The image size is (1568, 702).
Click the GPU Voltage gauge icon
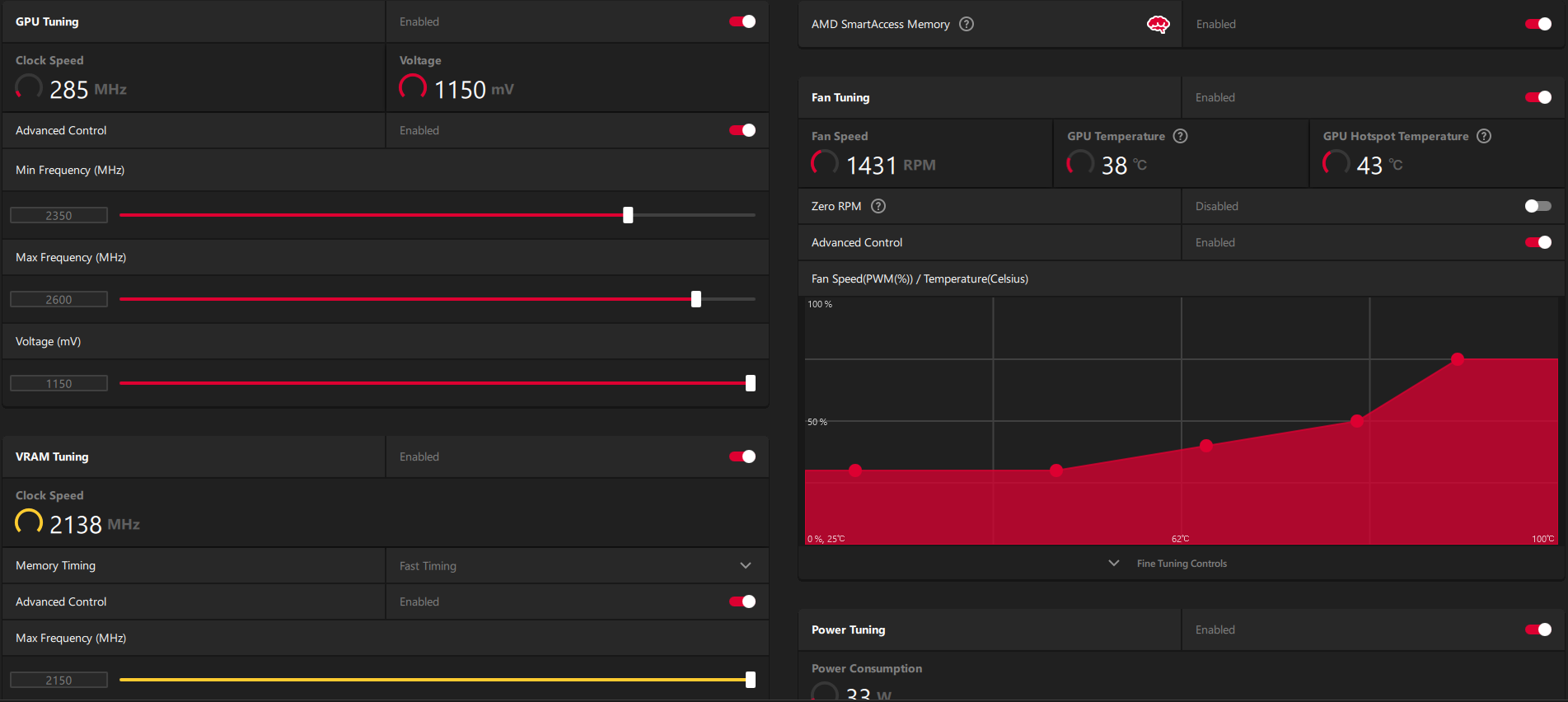pyautogui.click(x=413, y=87)
